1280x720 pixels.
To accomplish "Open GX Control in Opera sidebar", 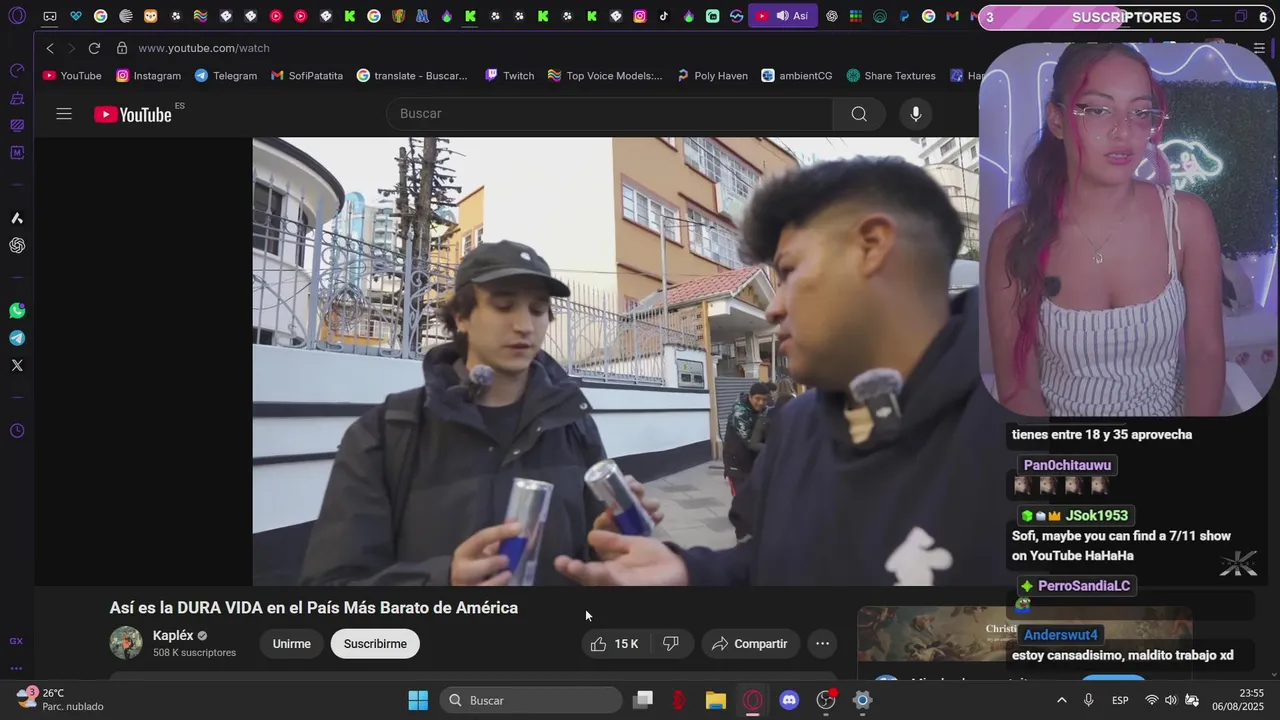I will pyautogui.click(x=17, y=70).
